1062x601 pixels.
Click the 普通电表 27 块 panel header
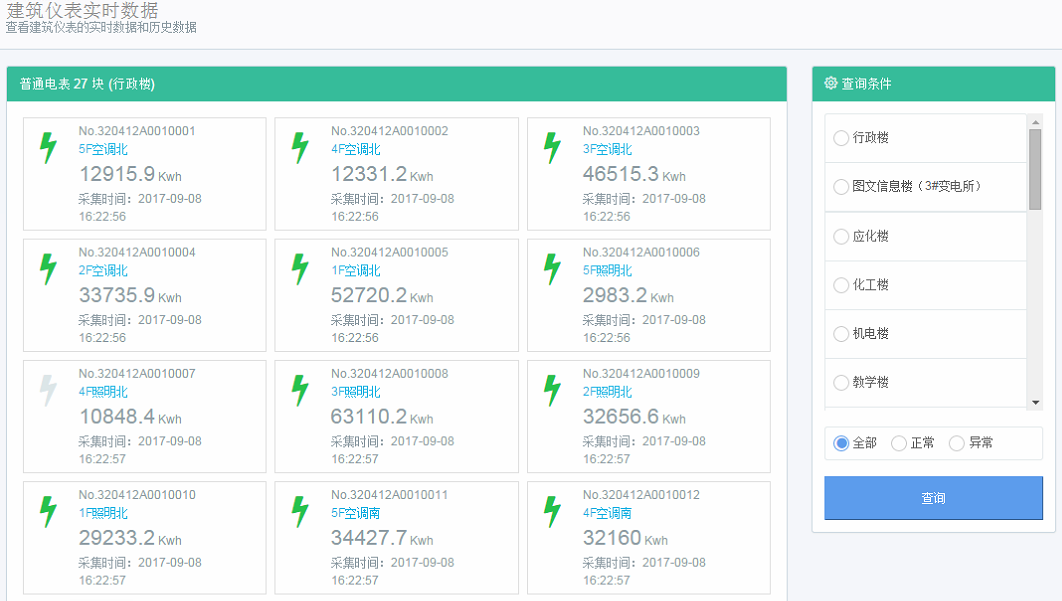click(x=396, y=84)
